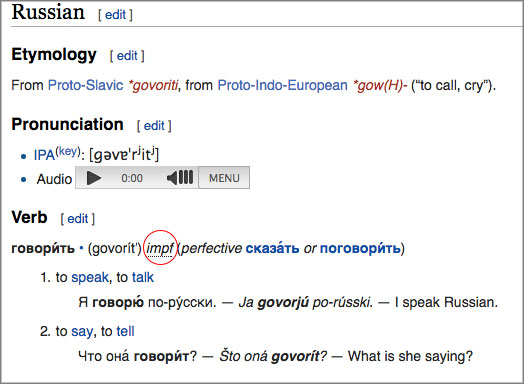Follow the 'speak' definition link
Image resolution: width=524 pixels, height=384 pixels.
[90, 278]
